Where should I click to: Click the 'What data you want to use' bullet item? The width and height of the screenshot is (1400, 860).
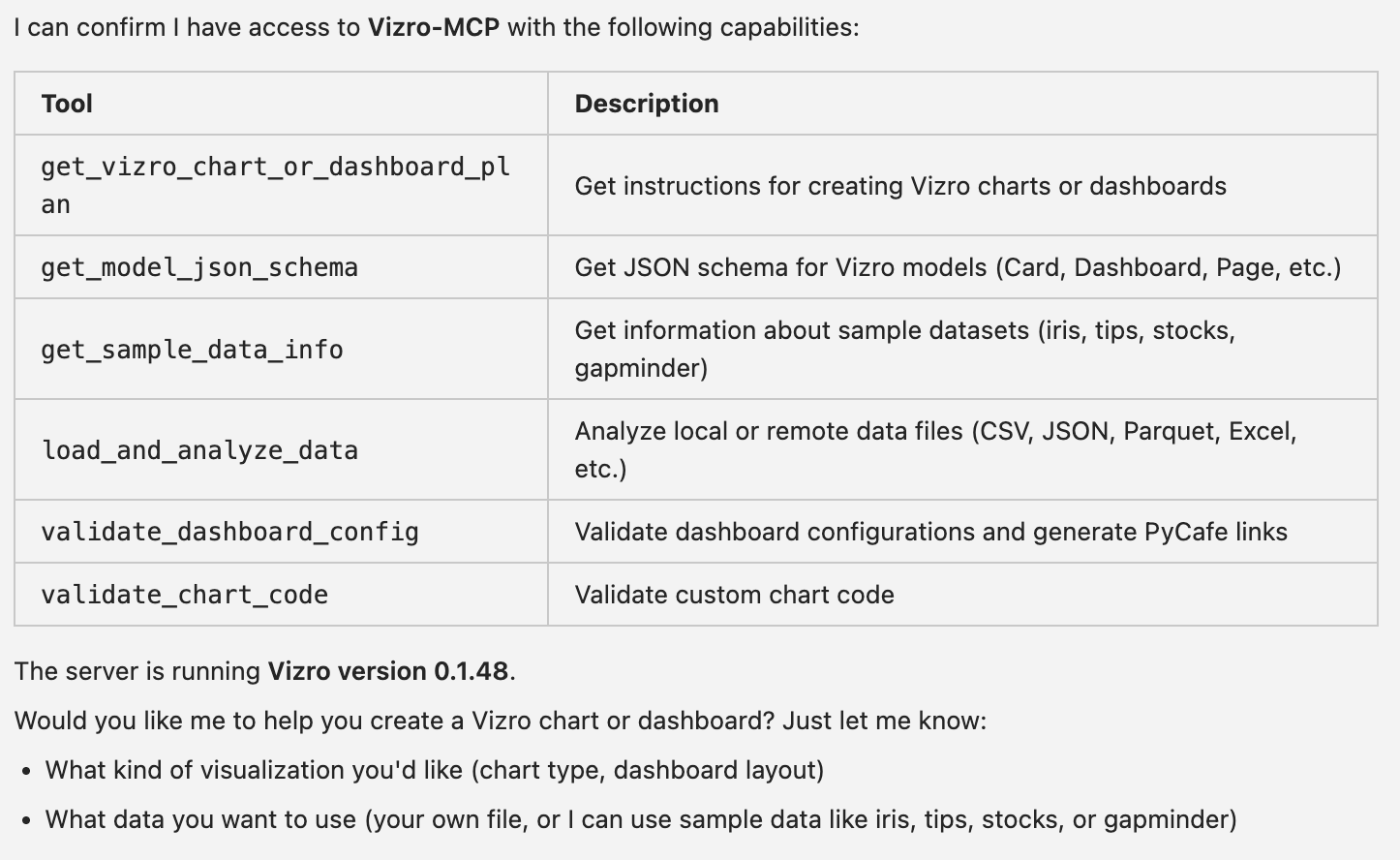(641, 819)
